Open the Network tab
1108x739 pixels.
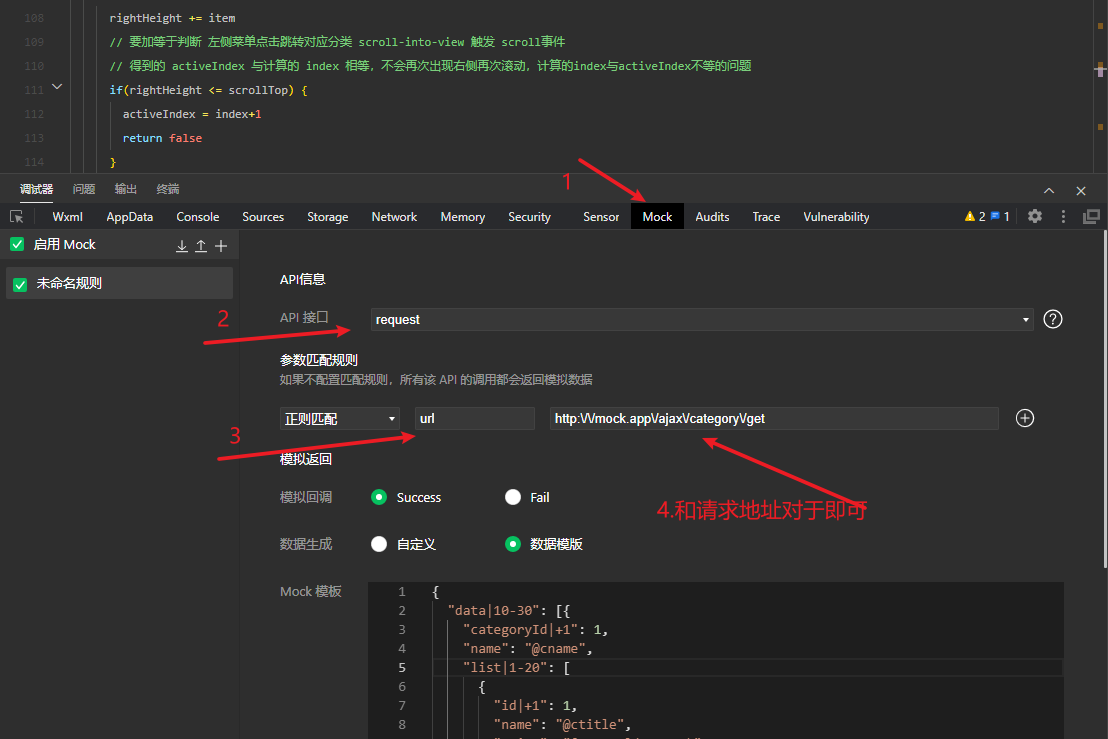(x=394, y=217)
